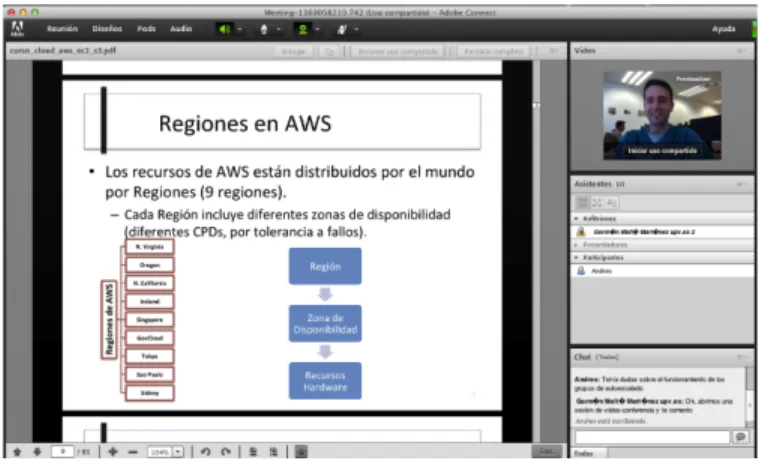Collapse the Anfitriones group

[577, 219]
